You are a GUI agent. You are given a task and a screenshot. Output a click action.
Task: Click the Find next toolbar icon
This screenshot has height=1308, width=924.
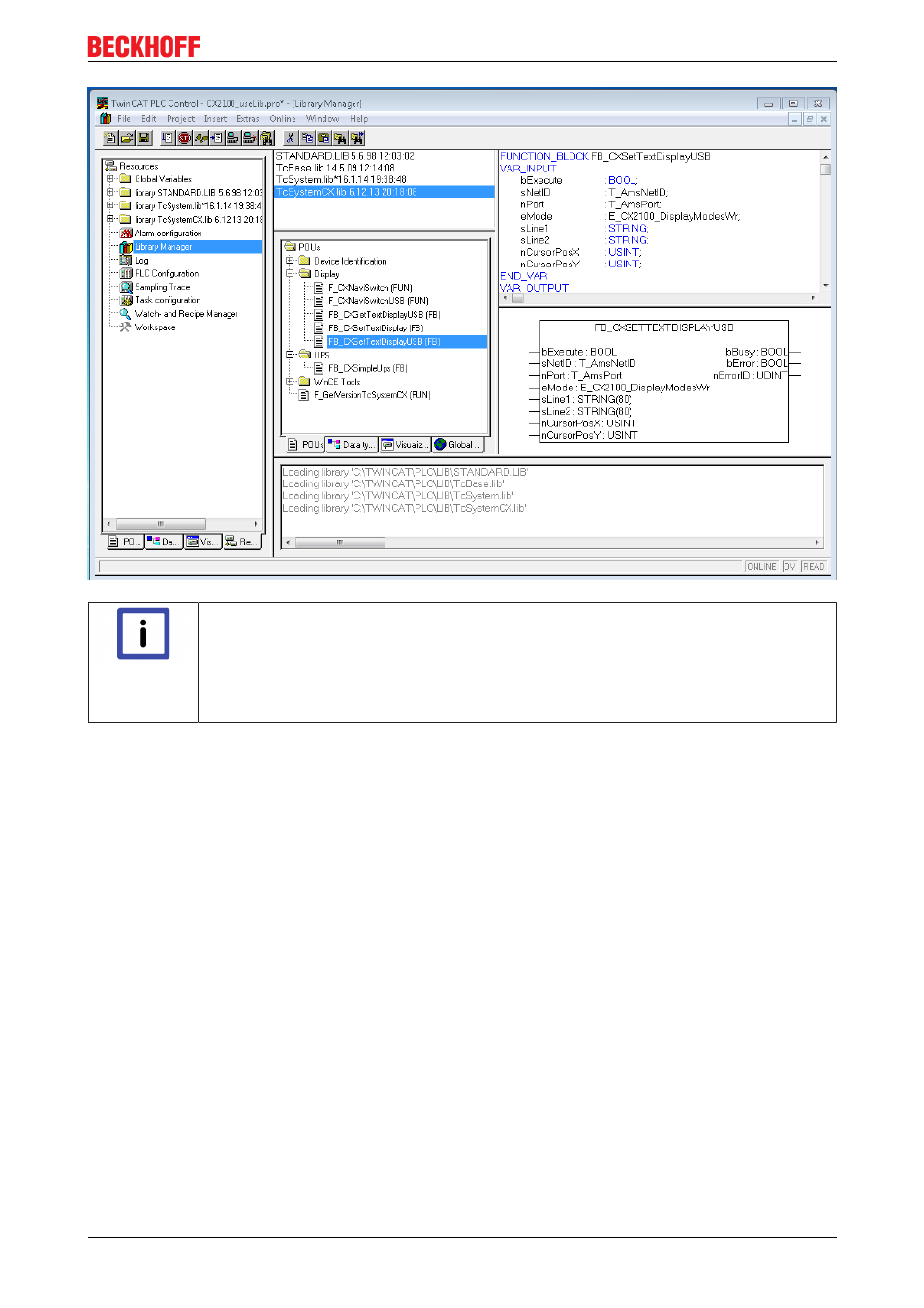(x=356, y=138)
